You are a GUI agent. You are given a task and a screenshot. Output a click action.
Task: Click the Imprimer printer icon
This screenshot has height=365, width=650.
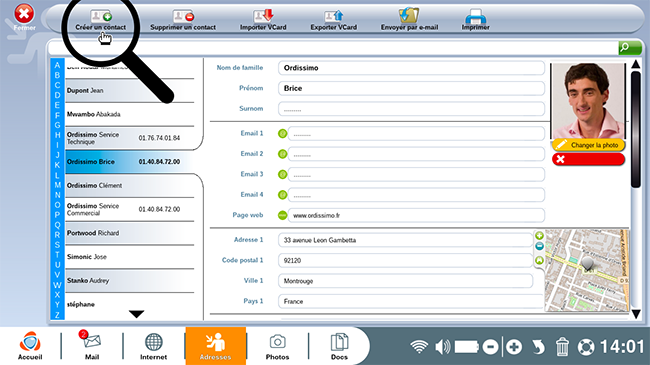coord(475,16)
